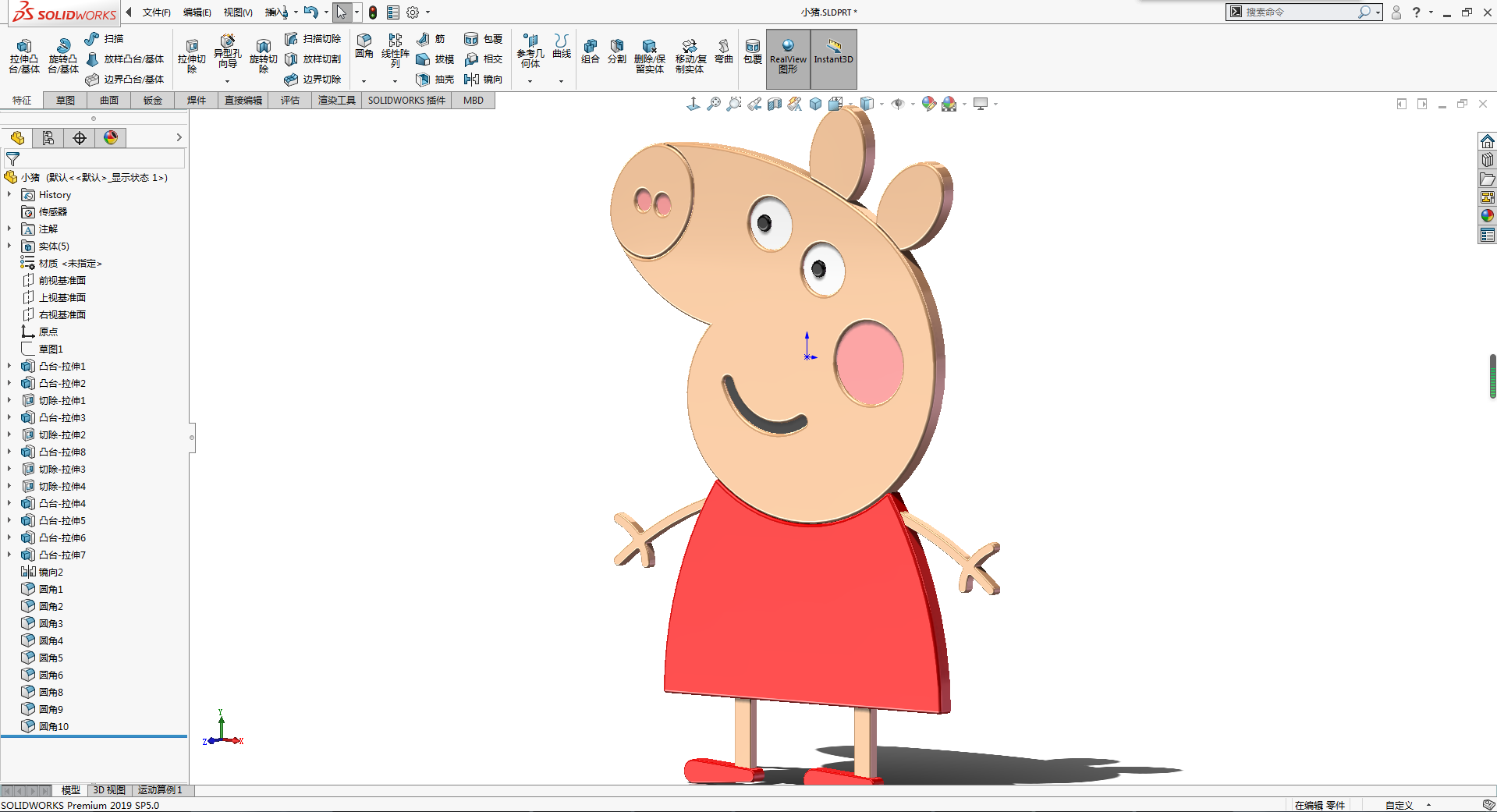Select the 材质 <未指定> material item
The image size is (1497, 812).
tap(62, 263)
